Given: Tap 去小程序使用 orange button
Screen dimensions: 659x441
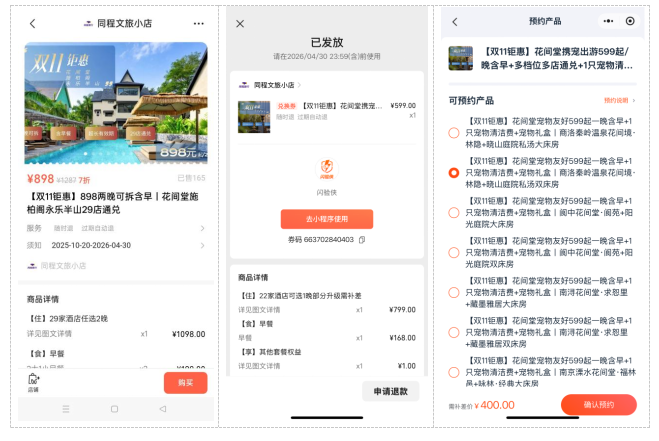Looking at the screenshot, I should click(326, 218).
